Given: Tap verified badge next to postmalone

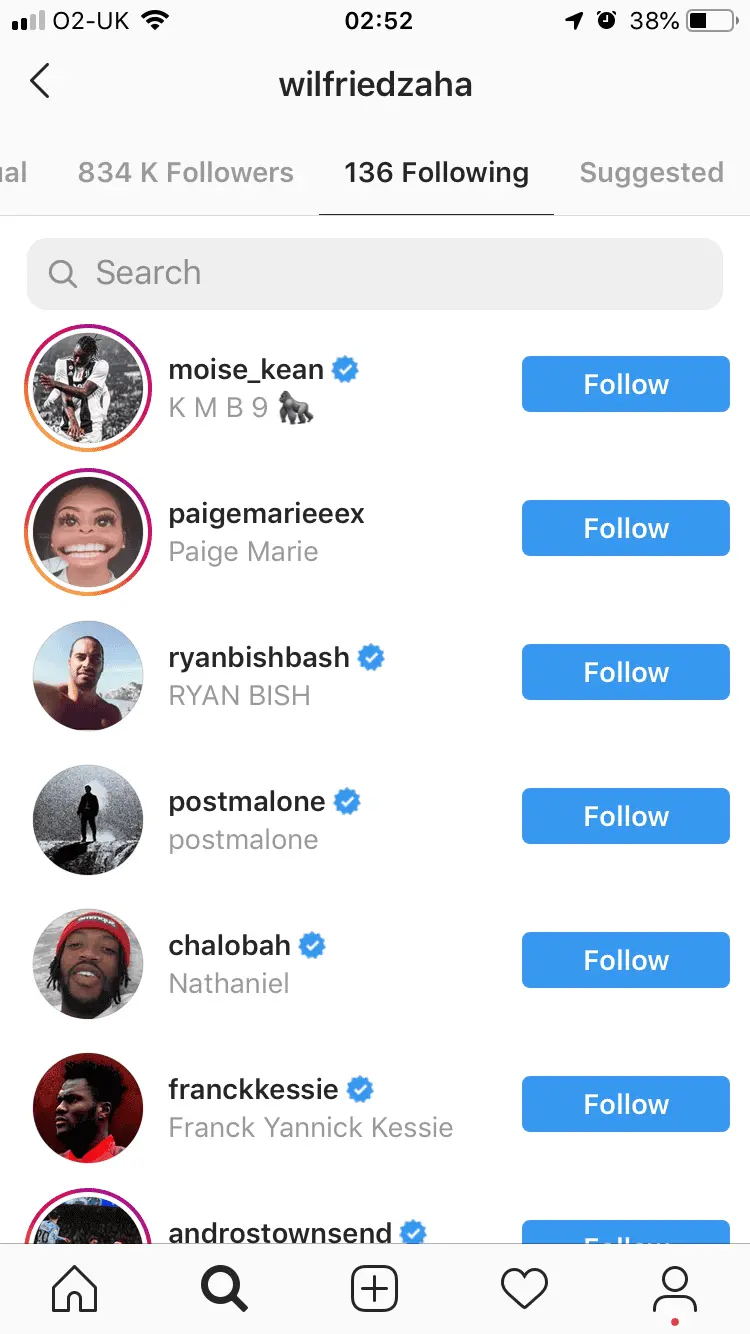Looking at the screenshot, I should click(347, 802).
